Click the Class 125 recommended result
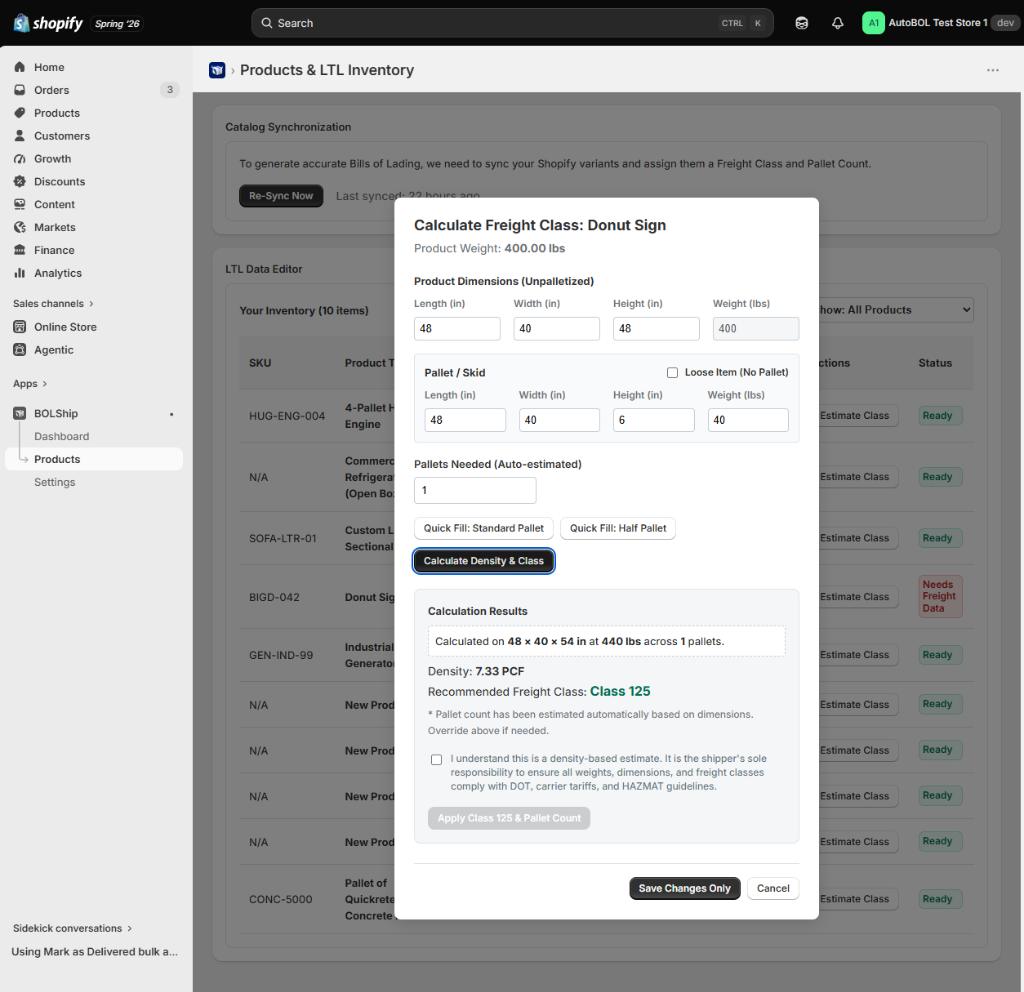The height and width of the screenshot is (992, 1024). tap(620, 691)
